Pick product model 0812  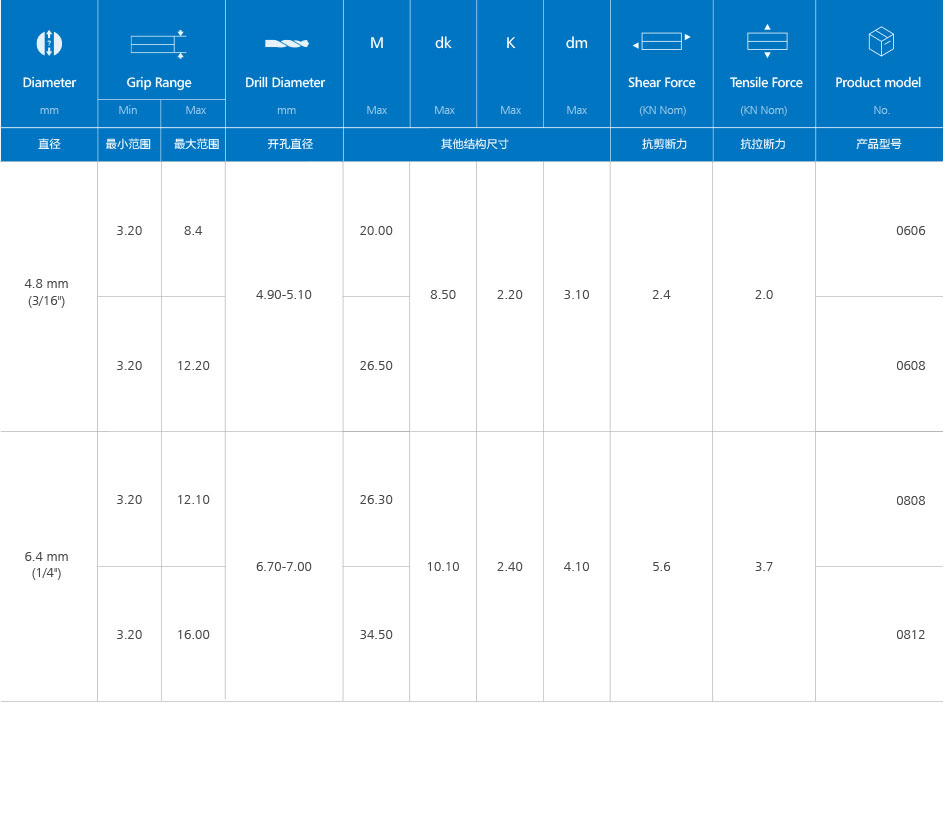coord(910,635)
